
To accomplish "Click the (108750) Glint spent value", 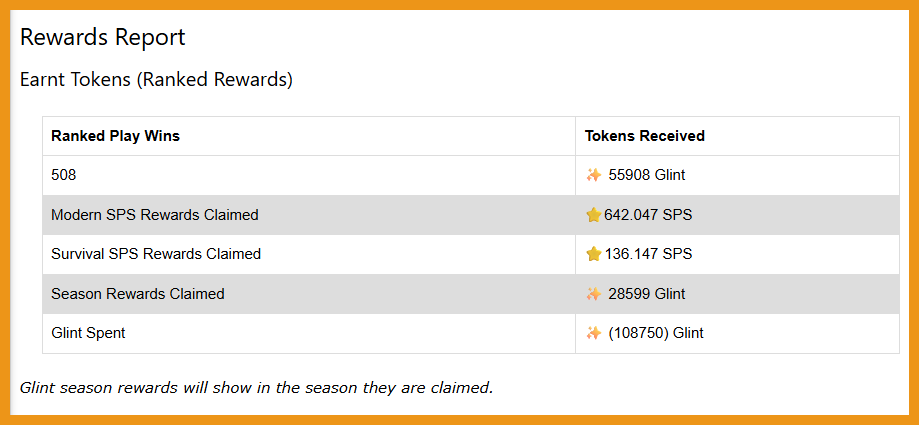I will tap(656, 333).
